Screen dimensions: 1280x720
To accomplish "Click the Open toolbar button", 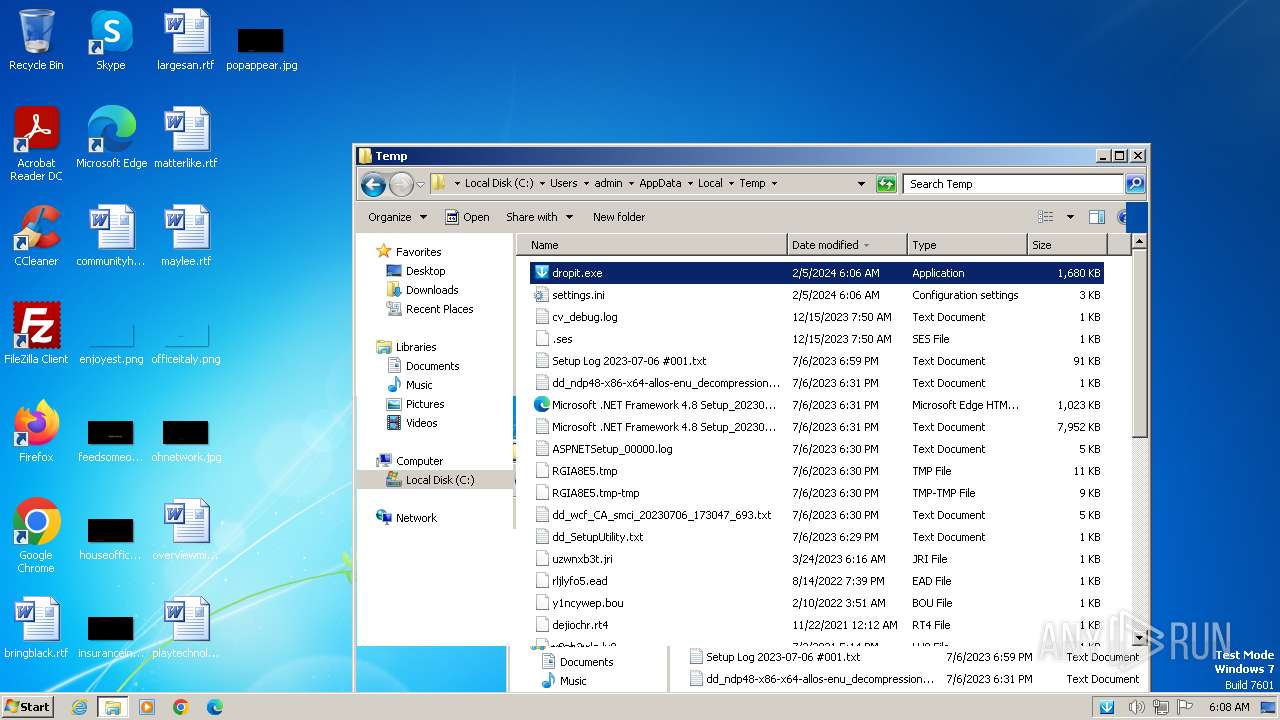I will [467, 217].
